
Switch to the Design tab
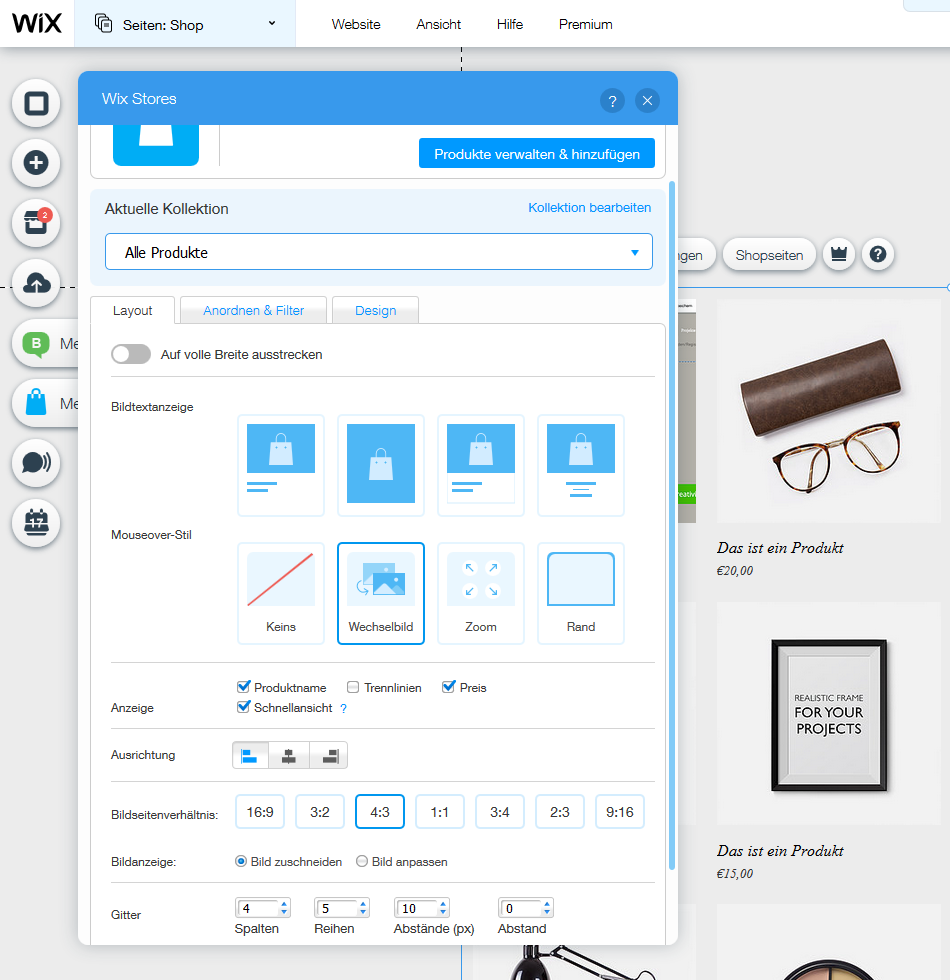375,311
